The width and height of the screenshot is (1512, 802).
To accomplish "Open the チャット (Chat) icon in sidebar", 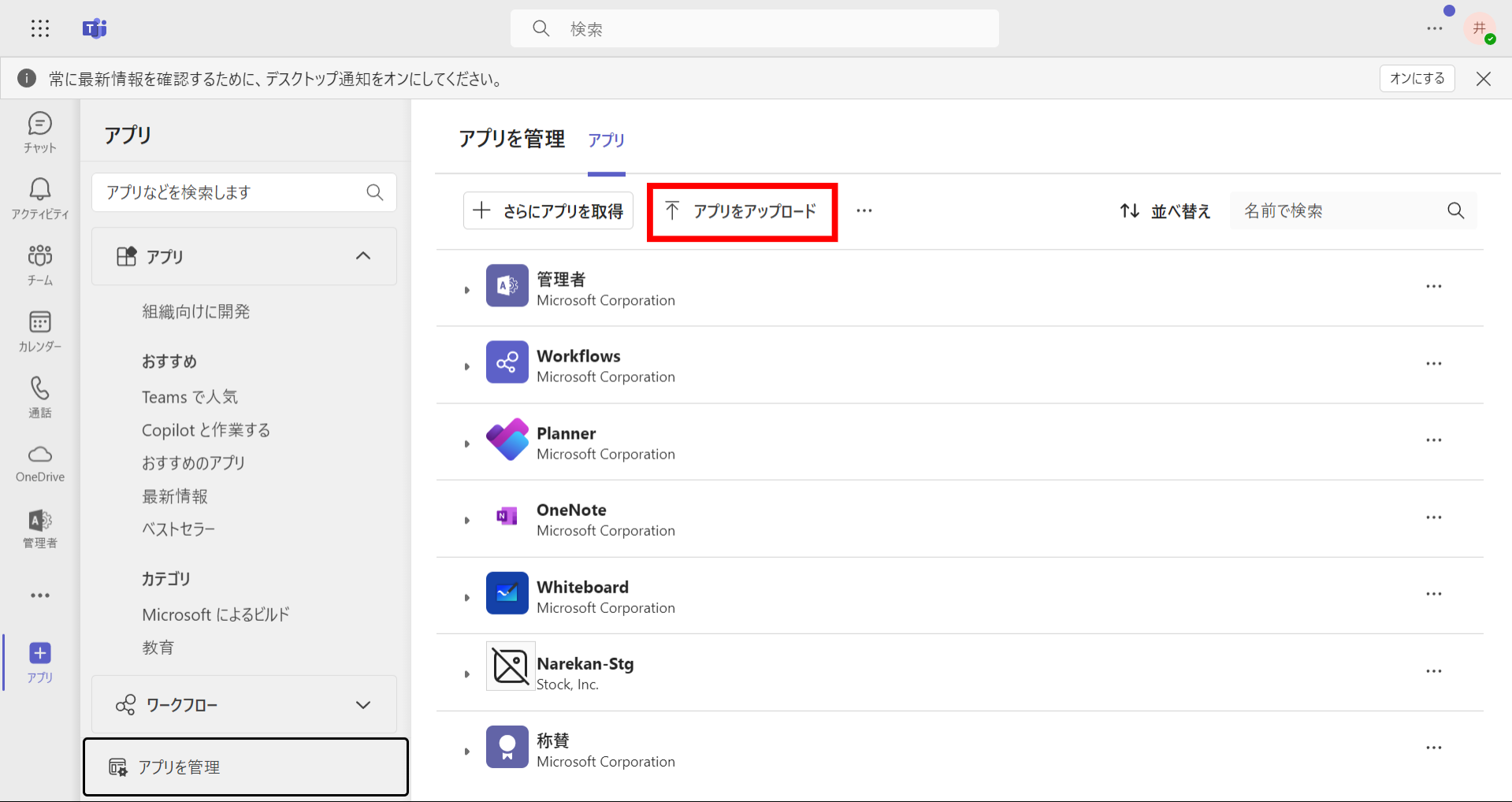I will pos(40,132).
